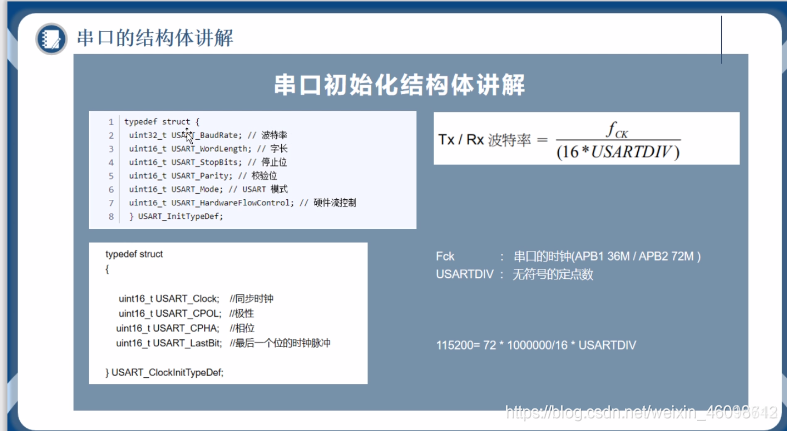
Task: Select the USART_HardwareFlowControl line
Action: 242,203
